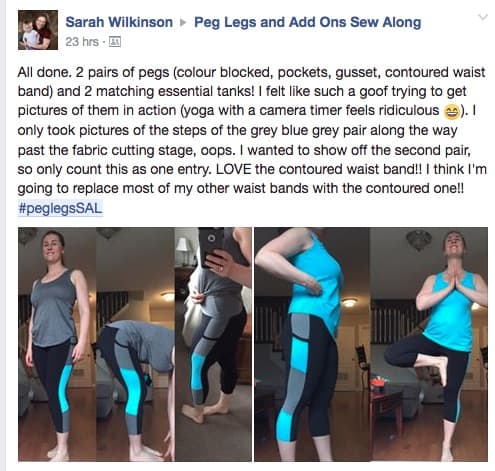Click the phone shown in mirror selfie

pyautogui.click(x=213, y=245)
